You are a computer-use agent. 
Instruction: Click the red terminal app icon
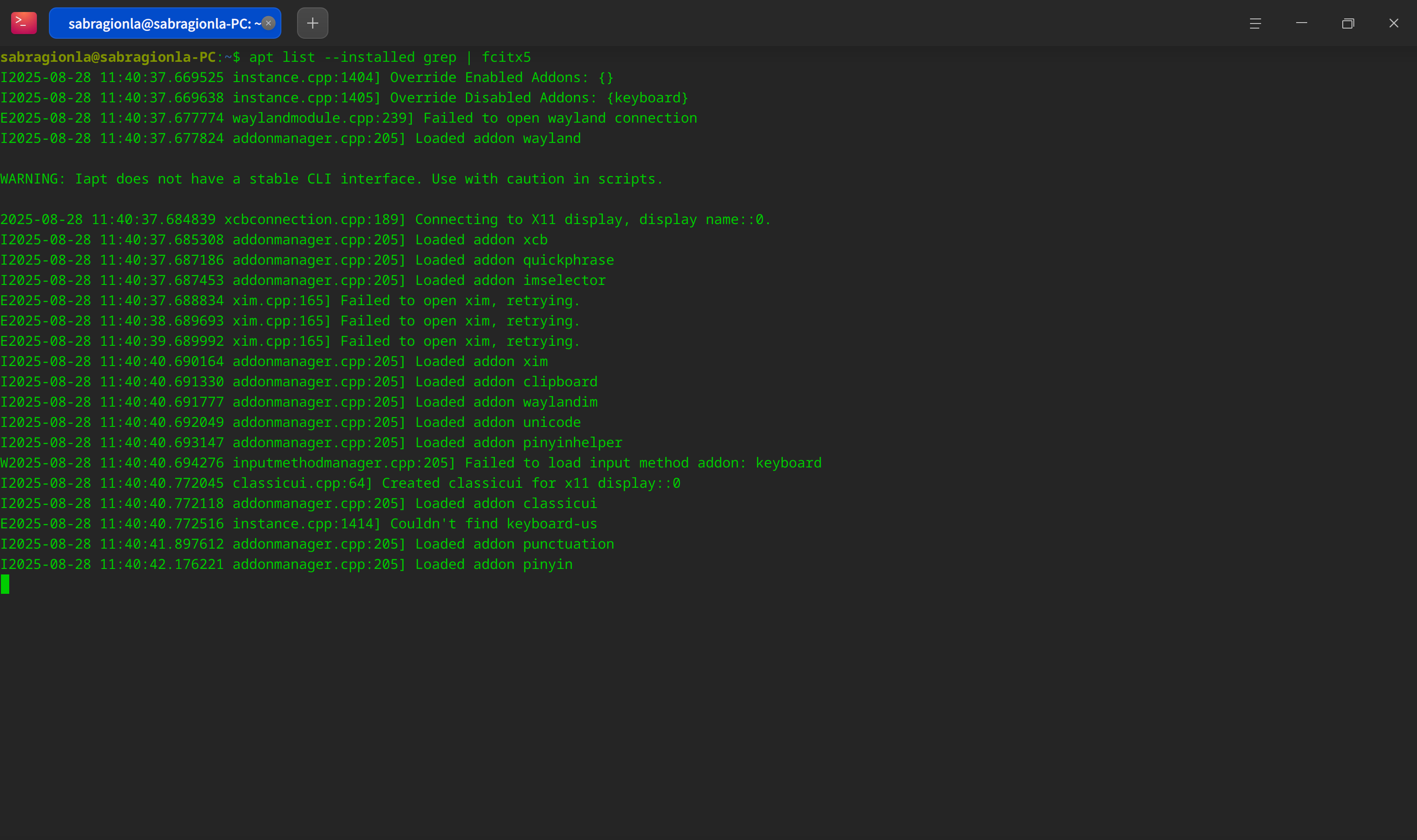pos(24,23)
